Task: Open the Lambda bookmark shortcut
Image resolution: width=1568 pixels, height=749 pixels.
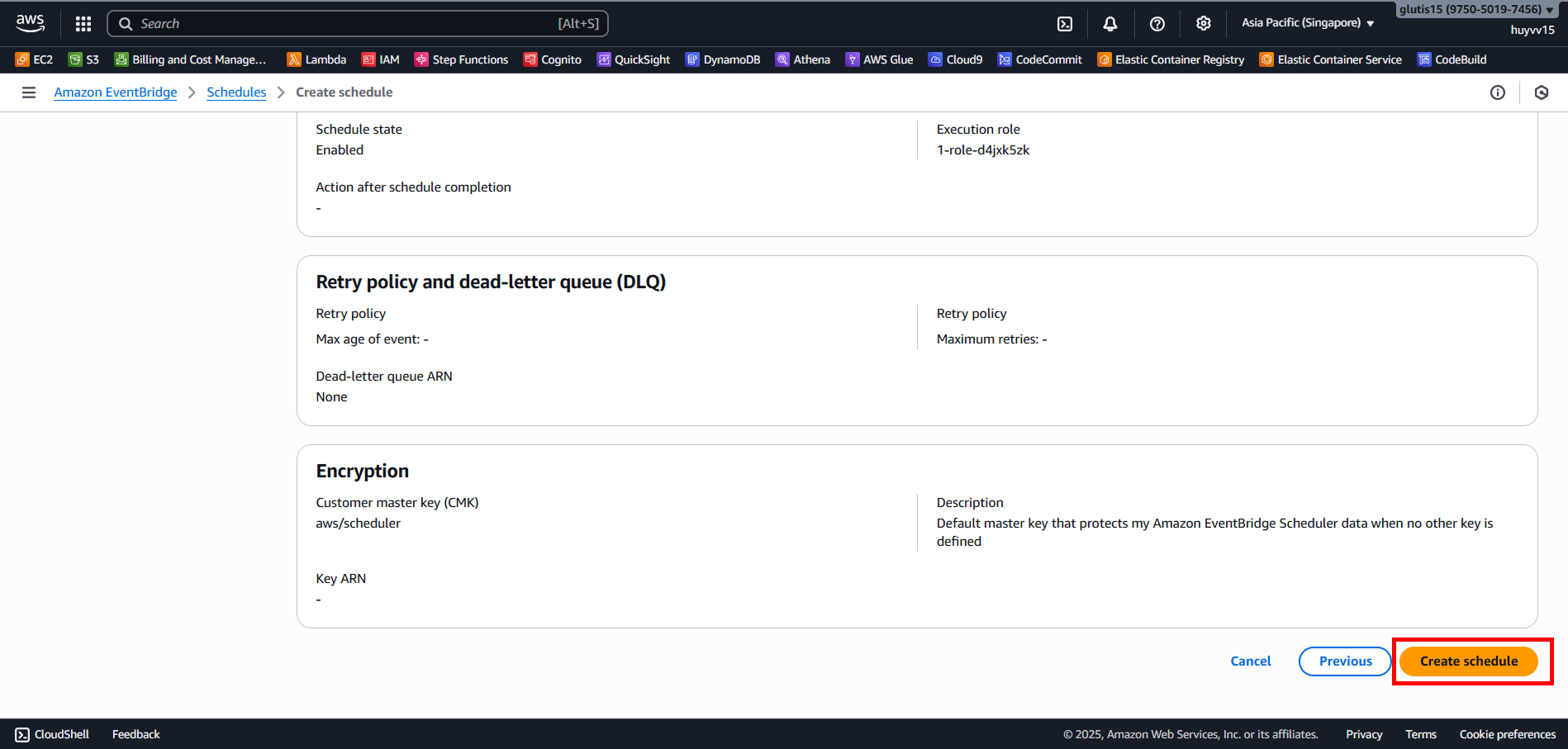Action: [x=316, y=59]
